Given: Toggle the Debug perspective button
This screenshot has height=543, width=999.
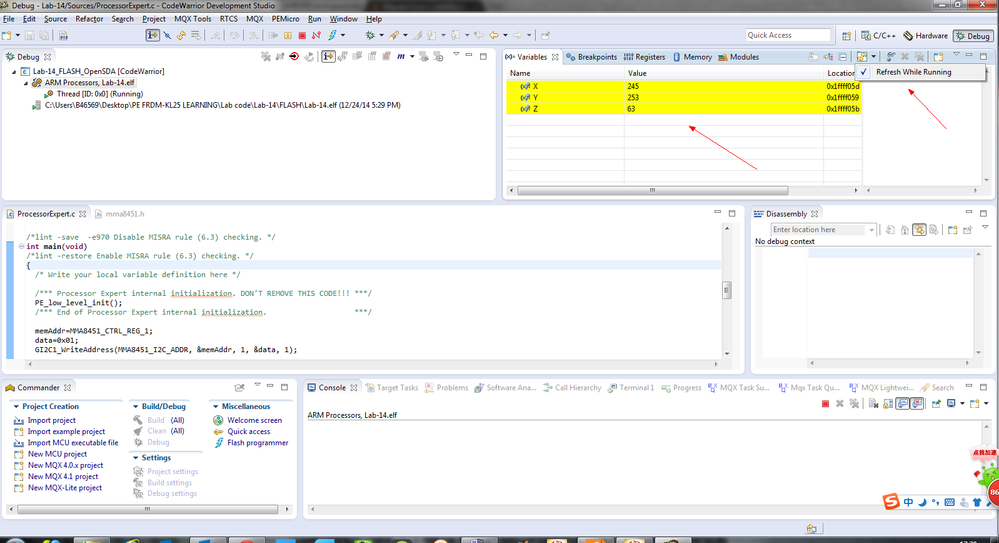Looking at the screenshot, I should pos(971,36).
